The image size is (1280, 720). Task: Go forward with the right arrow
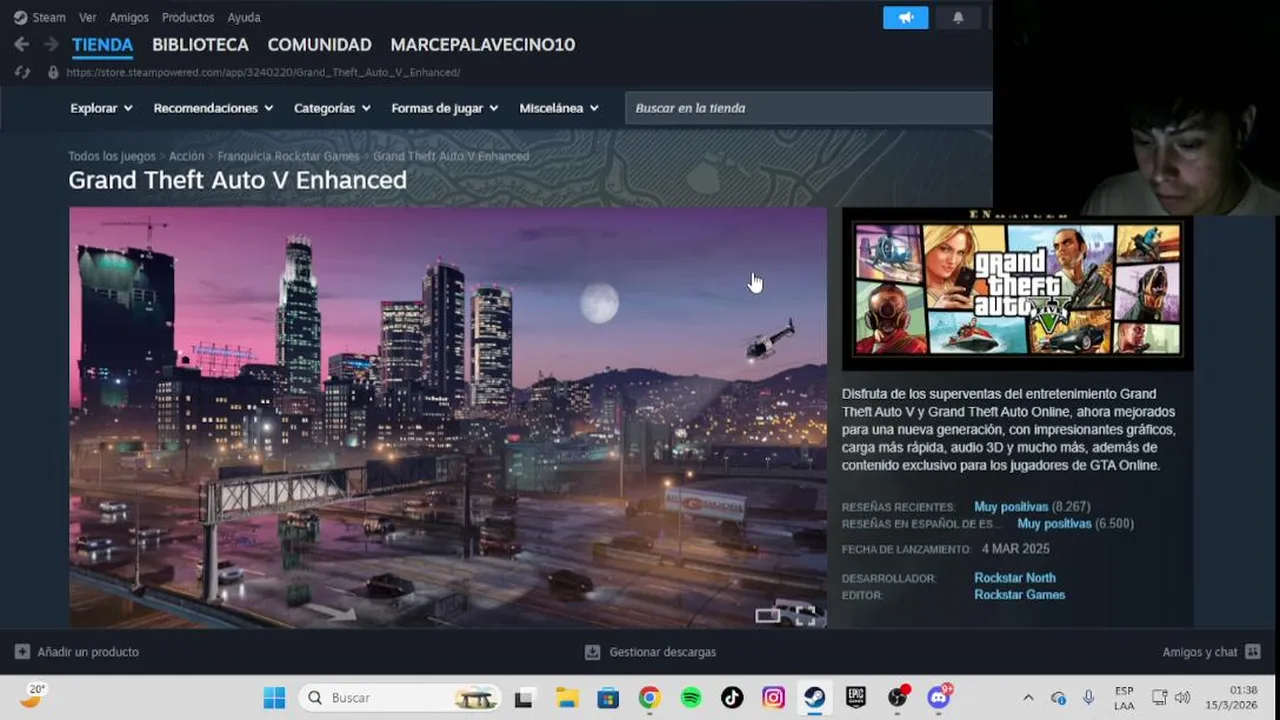[50, 44]
